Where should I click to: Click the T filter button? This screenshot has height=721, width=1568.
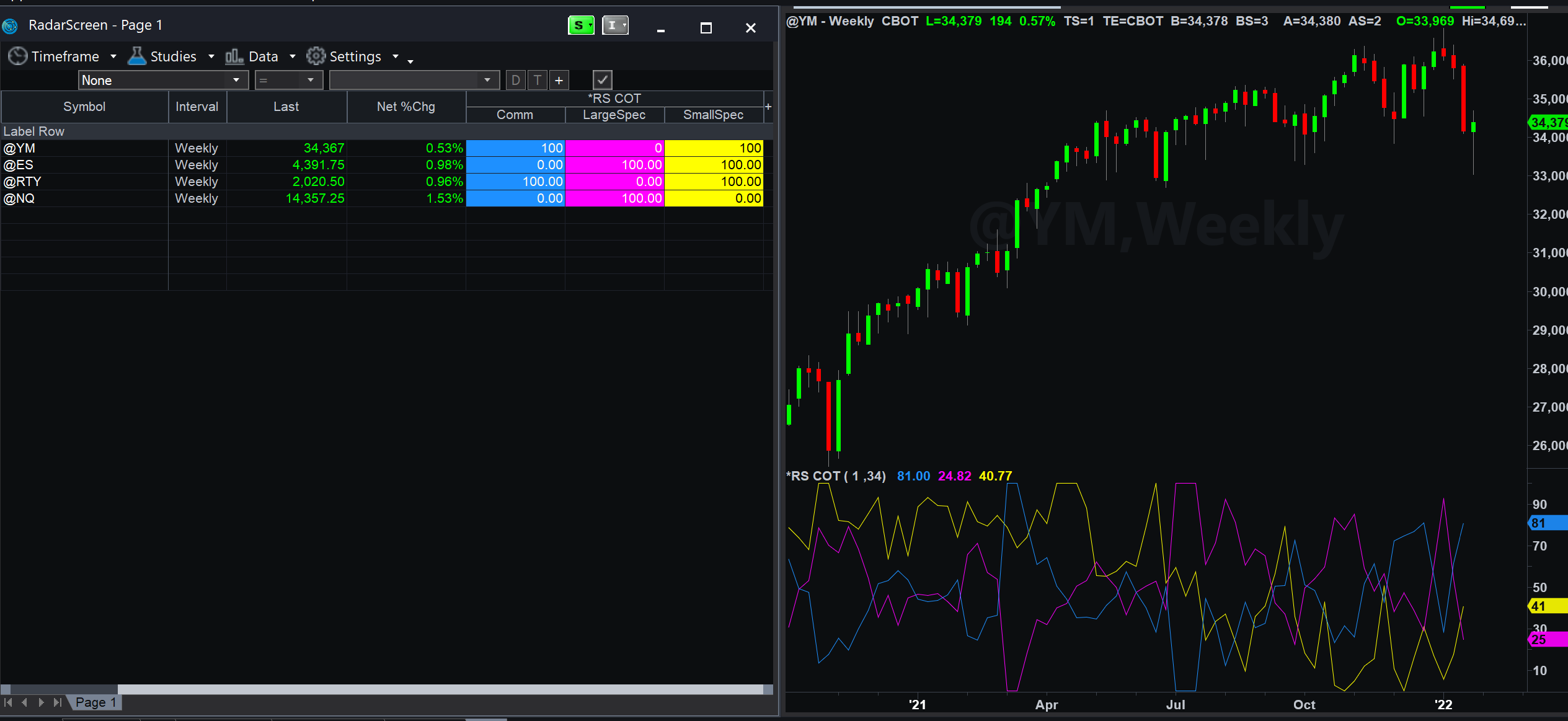[x=538, y=80]
